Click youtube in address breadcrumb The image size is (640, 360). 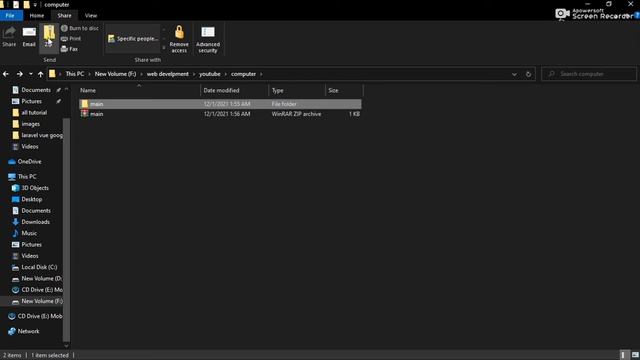click(x=210, y=74)
